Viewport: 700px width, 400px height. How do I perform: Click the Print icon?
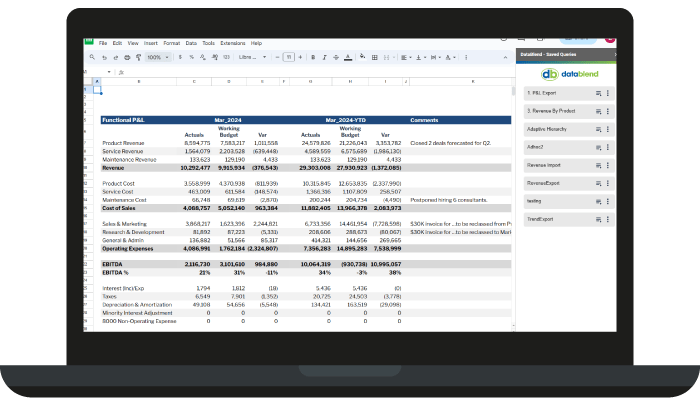(127, 57)
